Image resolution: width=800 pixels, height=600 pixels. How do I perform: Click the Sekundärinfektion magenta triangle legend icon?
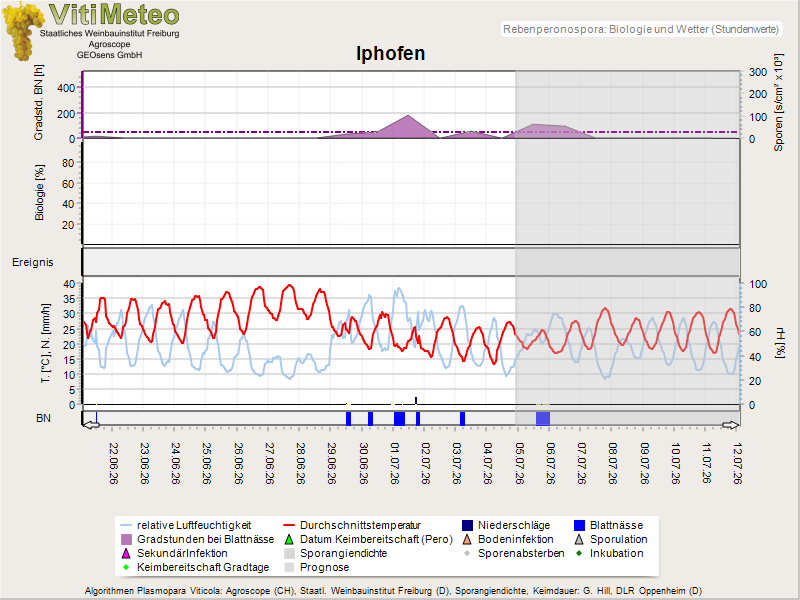coord(126,554)
